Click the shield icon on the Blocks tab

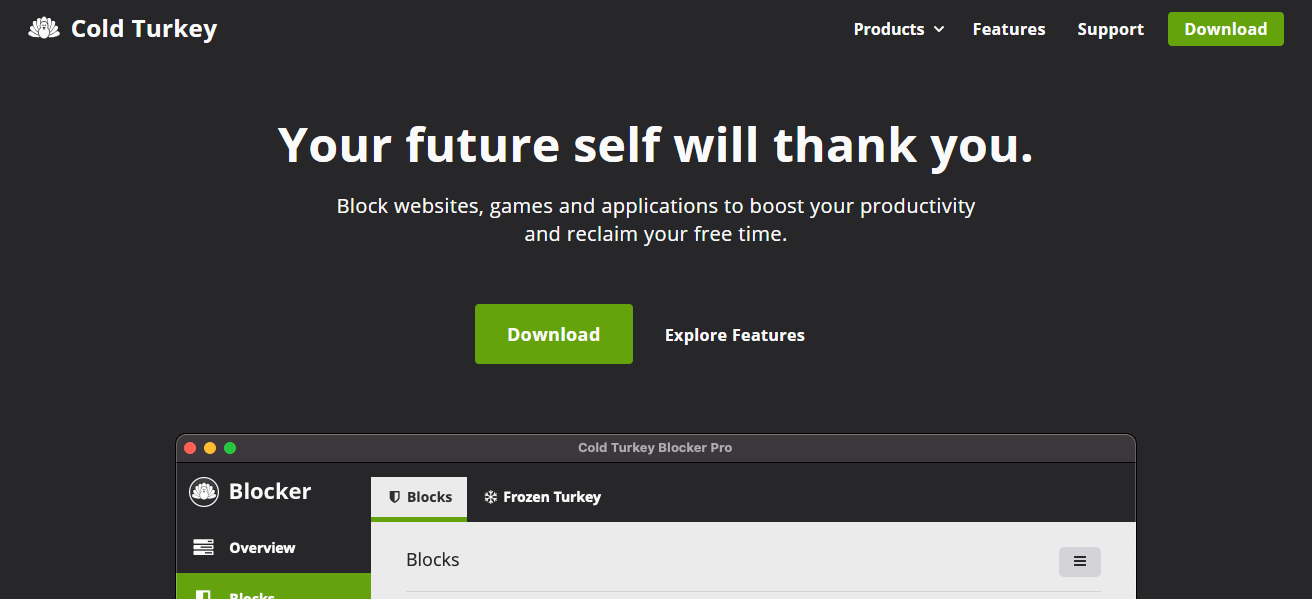point(395,497)
